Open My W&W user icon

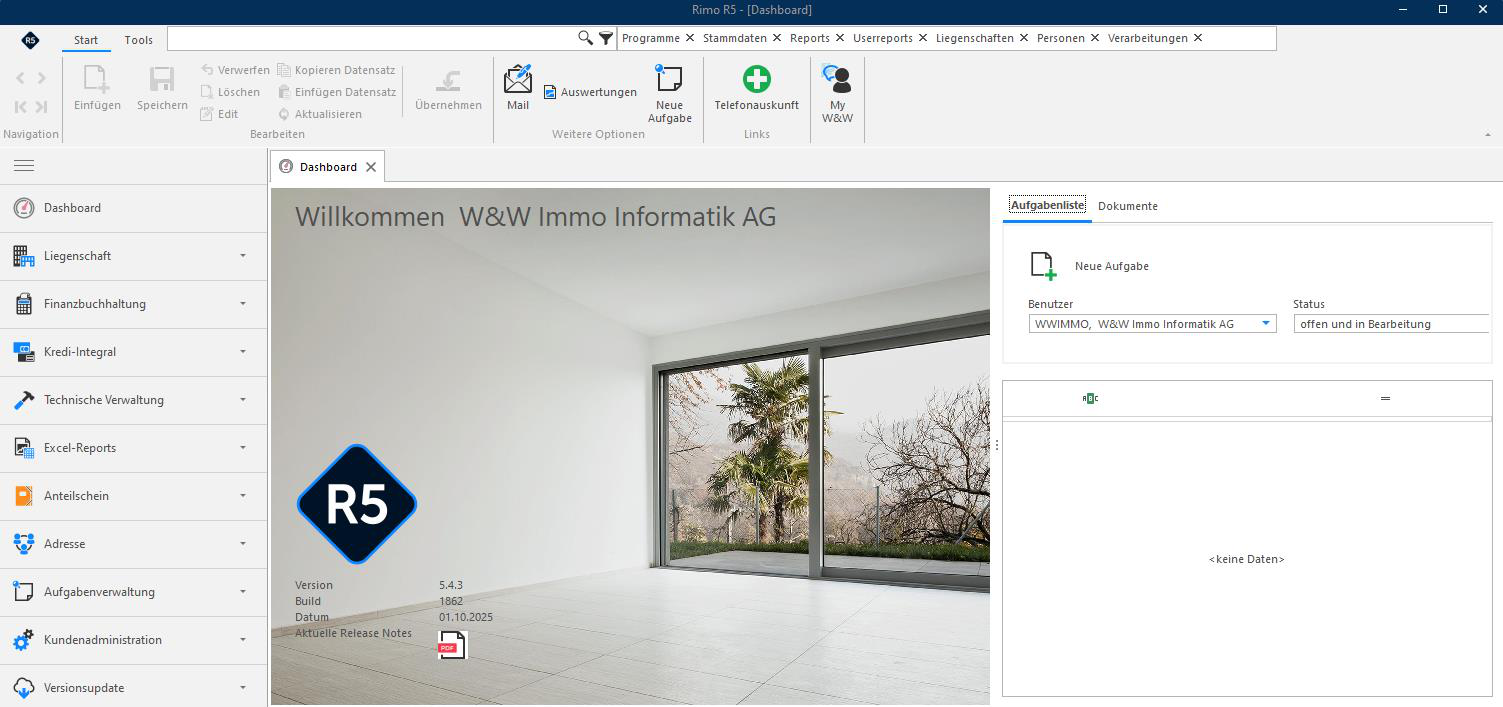point(837,79)
